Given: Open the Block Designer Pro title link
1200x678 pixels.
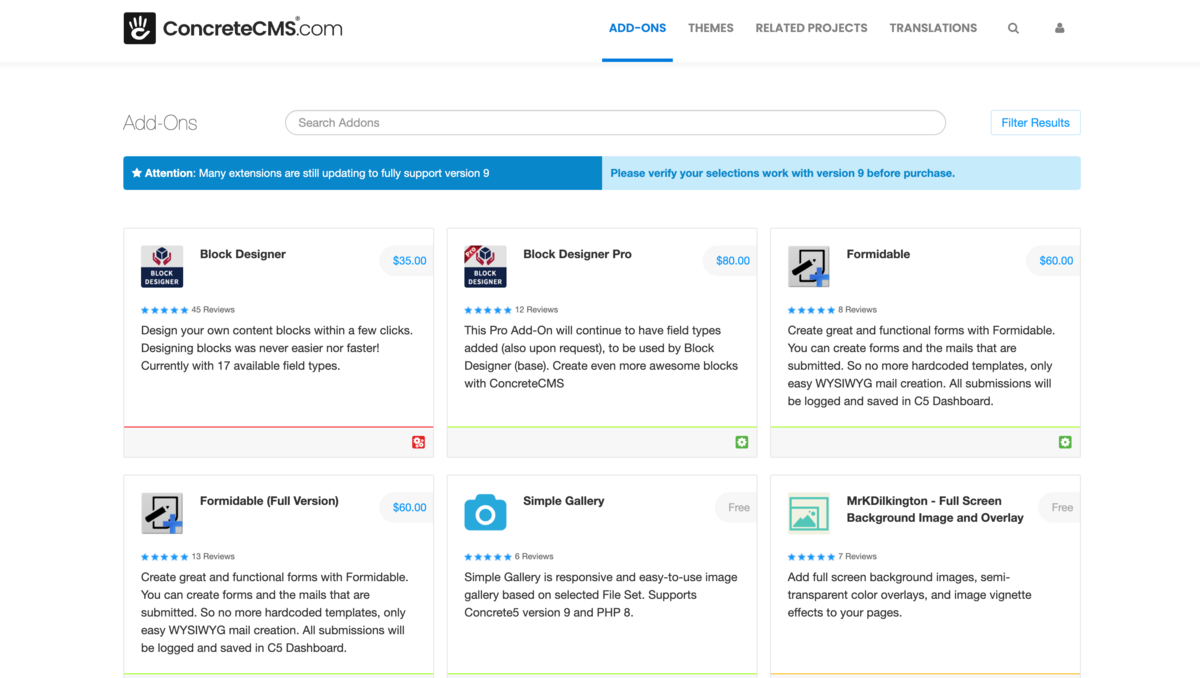Looking at the screenshot, I should click(x=577, y=254).
